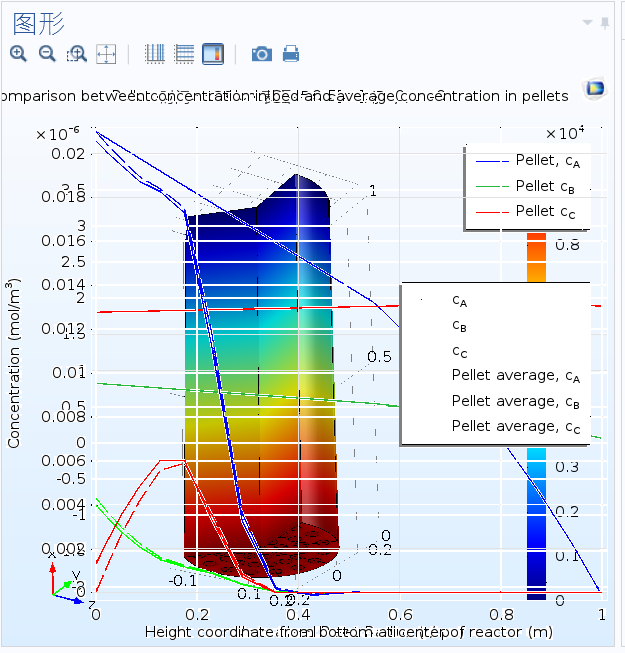625x653 pixels.
Task: Click the 'Pellet average, cA' legend entry
Action: tap(515, 375)
